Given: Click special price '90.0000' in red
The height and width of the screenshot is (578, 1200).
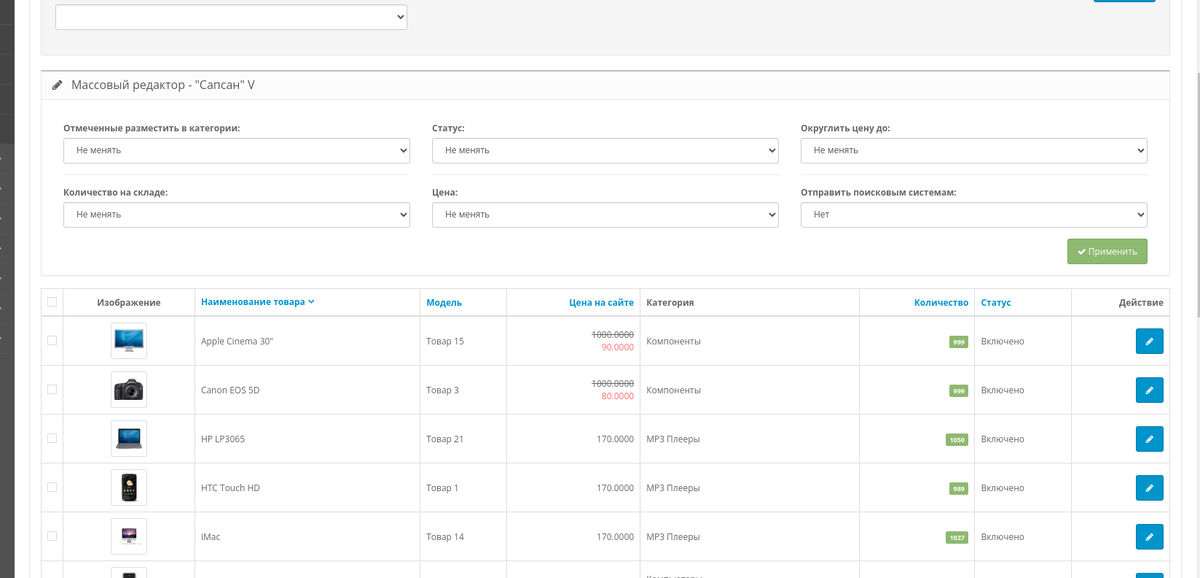Looking at the screenshot, I should click(x=617, y=347).
